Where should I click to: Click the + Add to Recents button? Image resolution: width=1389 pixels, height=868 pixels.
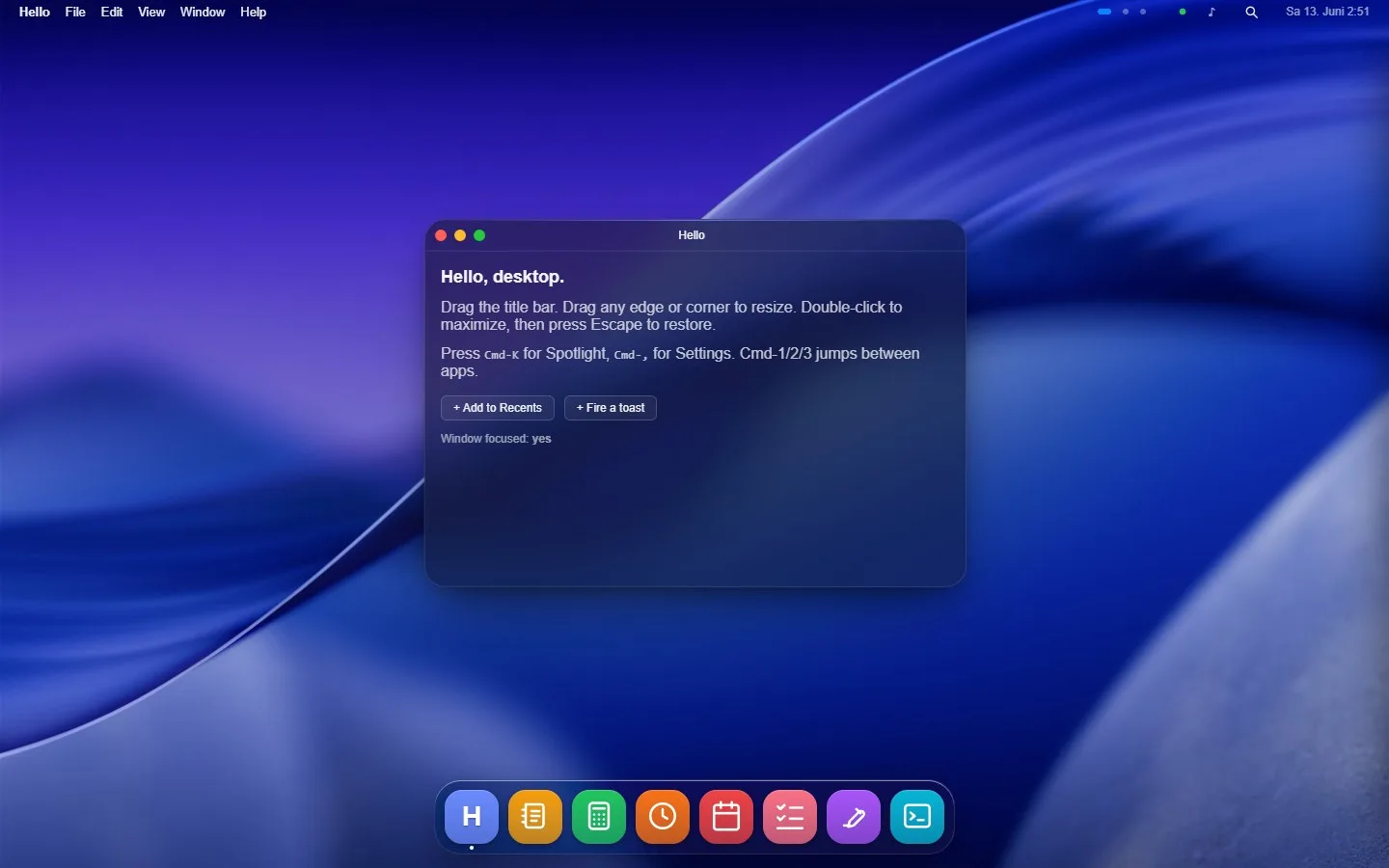[x=498, y=408]
